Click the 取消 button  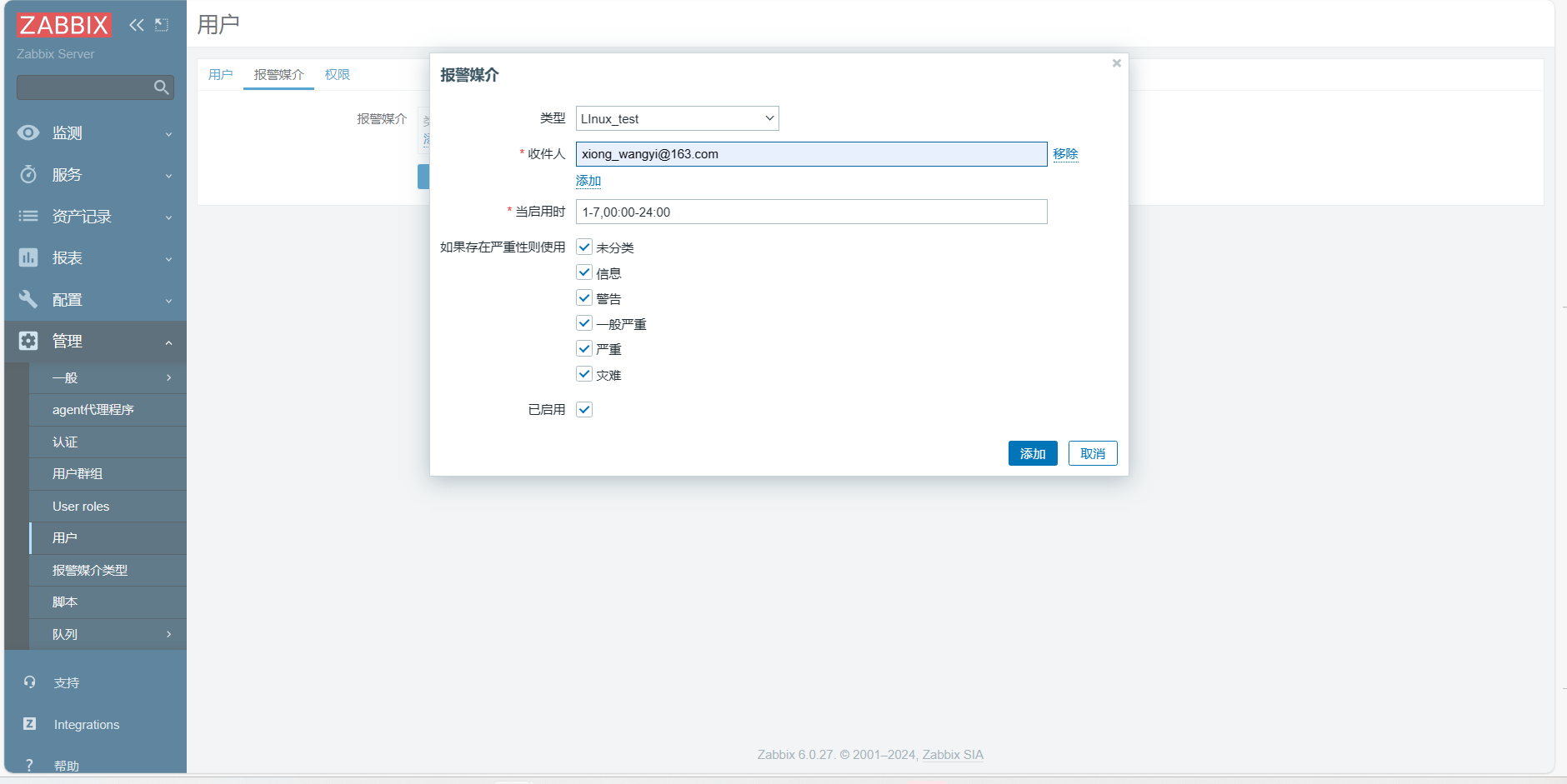[x=1093, y=453]
